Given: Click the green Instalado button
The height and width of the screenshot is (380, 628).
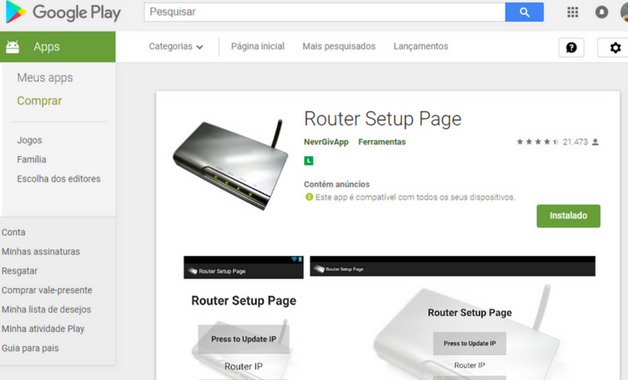Looking at the screenshot, I should tap(568, 216).
